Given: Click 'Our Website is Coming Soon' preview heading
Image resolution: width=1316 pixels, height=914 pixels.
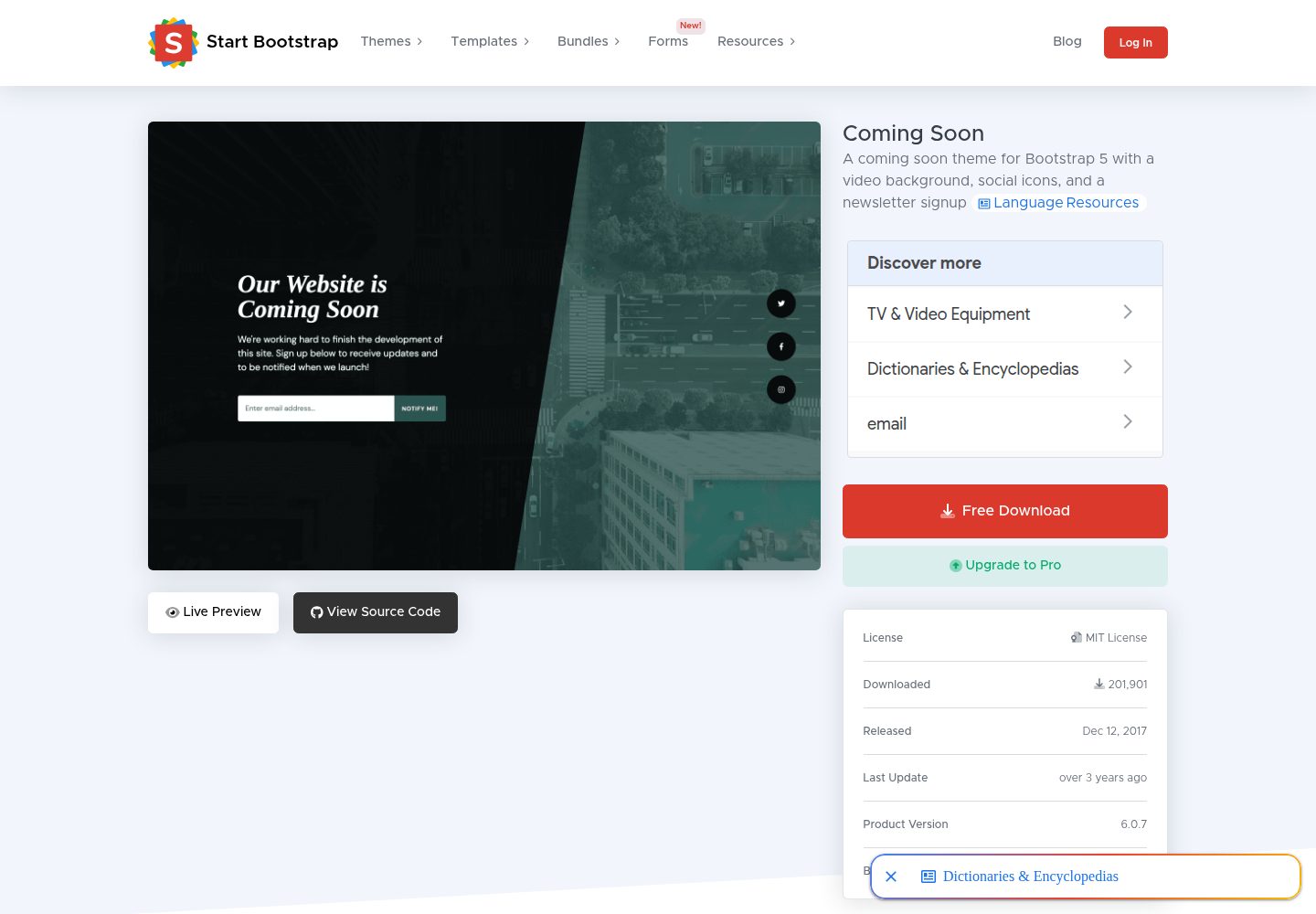Looking at the screenshot, I should [x=313, y=297].
